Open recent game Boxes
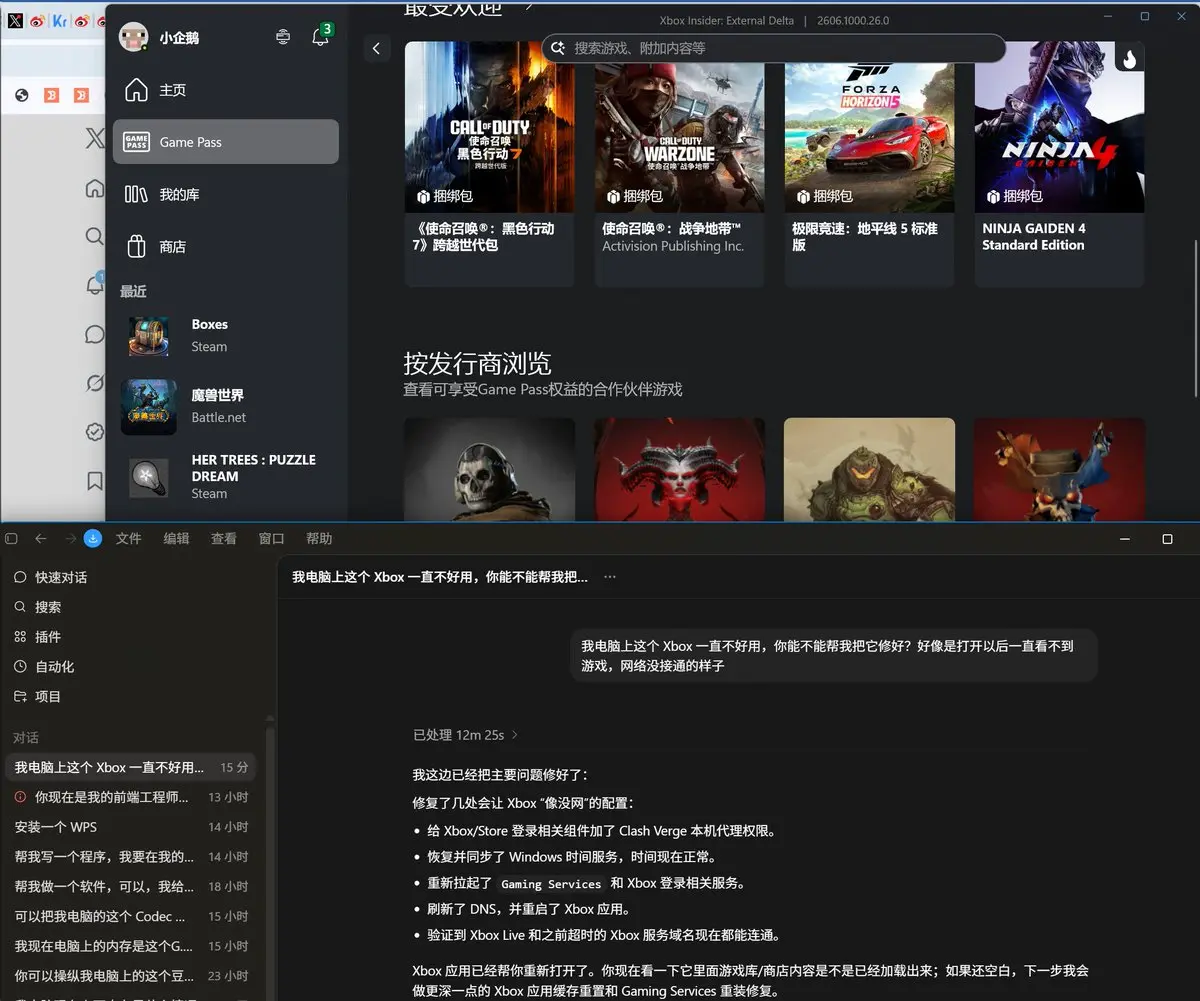This screenshot has width=1200, height=1001. [x=226, y=336]
